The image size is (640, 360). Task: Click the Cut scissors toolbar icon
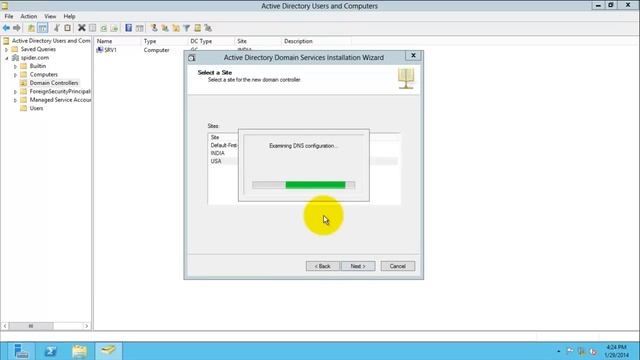point(57,28)
